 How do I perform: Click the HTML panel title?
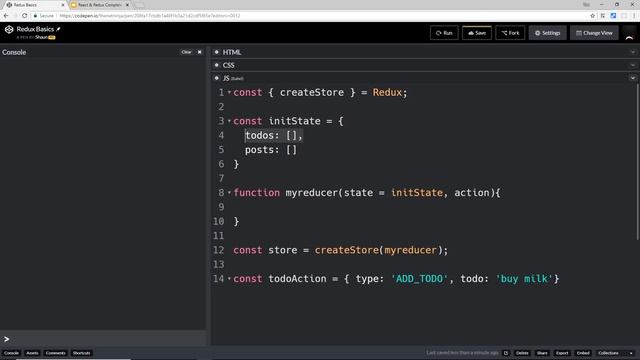pyautogui.click(x=232, y=52)
